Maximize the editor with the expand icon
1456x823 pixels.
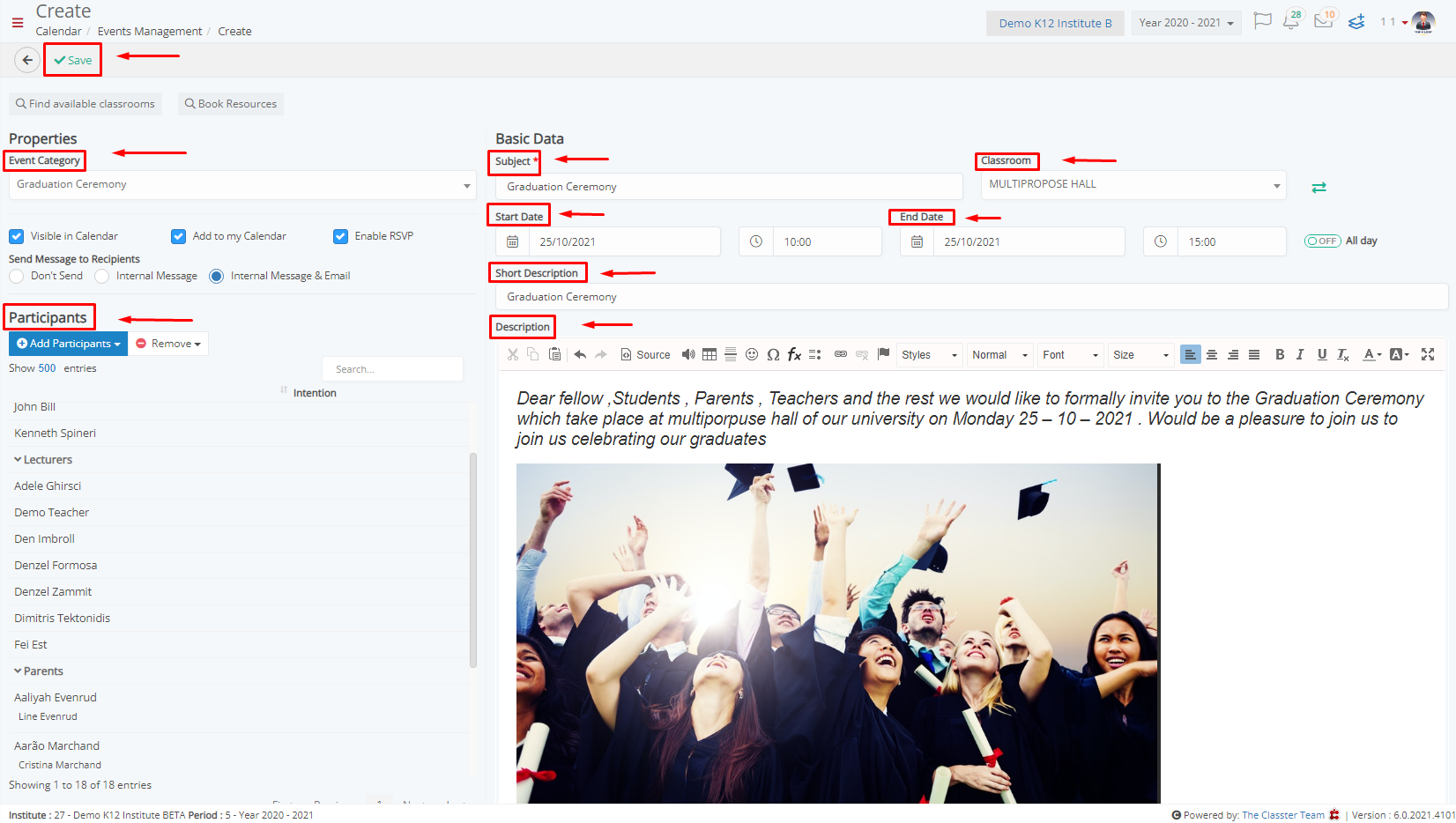tap(1428, 354)
